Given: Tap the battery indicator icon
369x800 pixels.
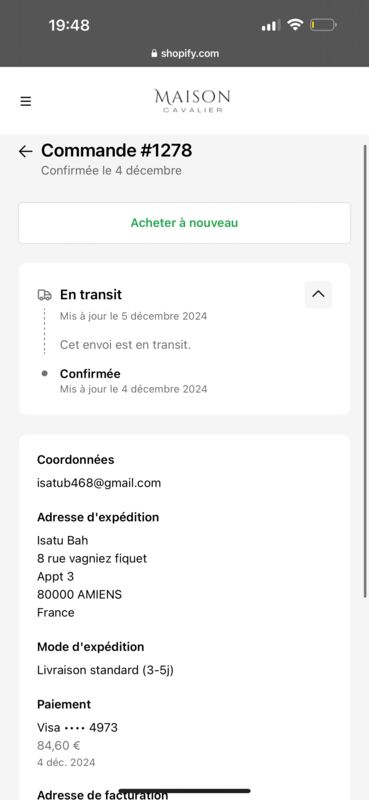Looking at the screenshot, I should tap(323, 24).
